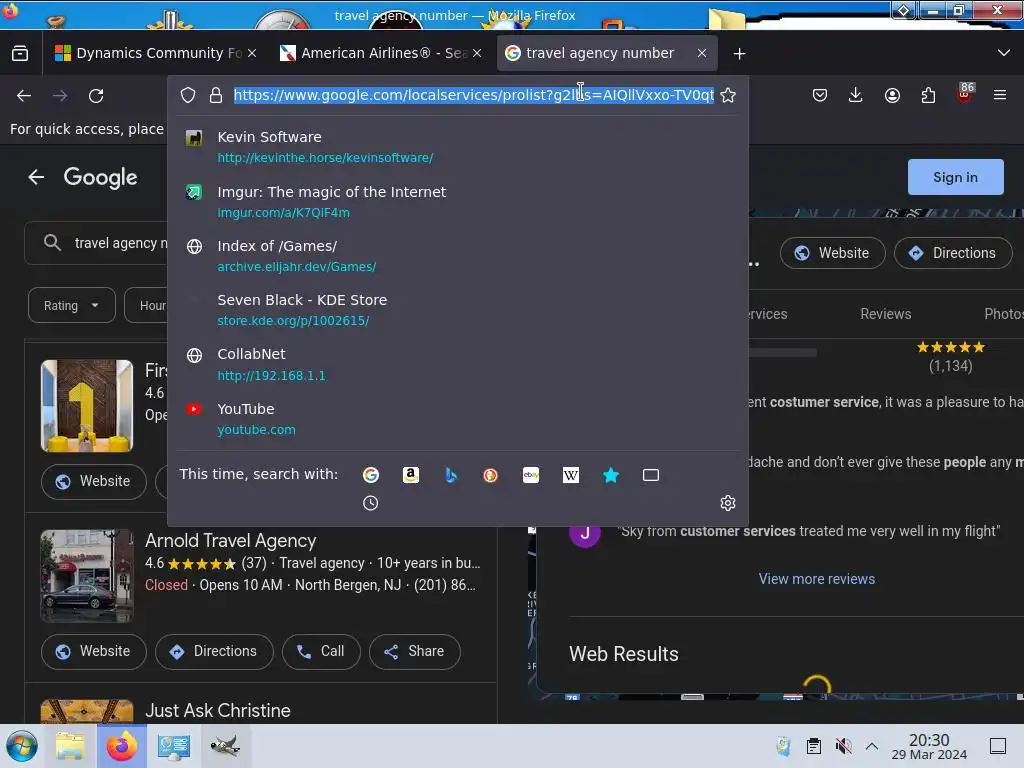Open Kevin Software suggestion
Screen dimensions: 1024x768
click(457, 147)
